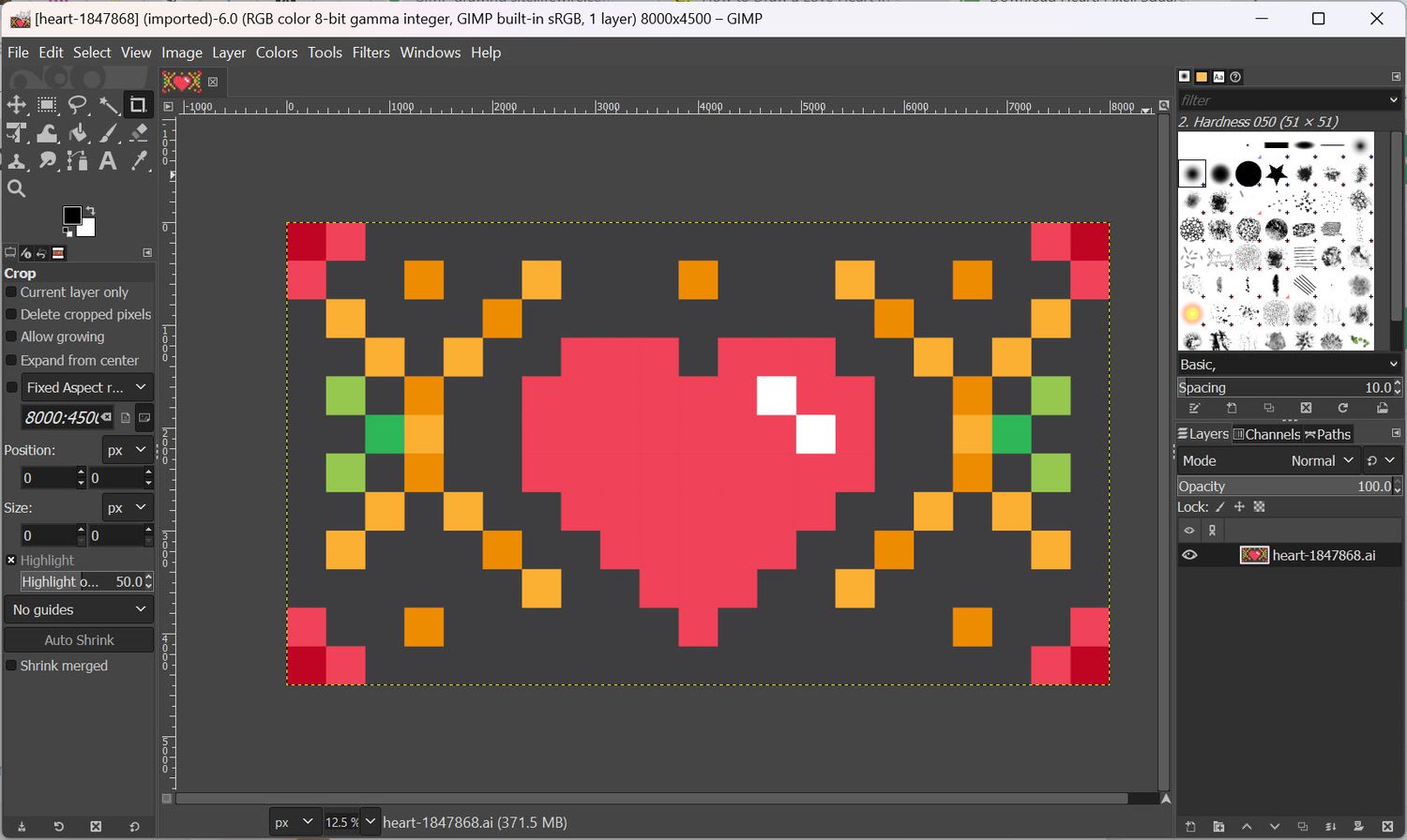Select the Crop tool in toolbox
1407x840 pixels.
click(138, 105)
